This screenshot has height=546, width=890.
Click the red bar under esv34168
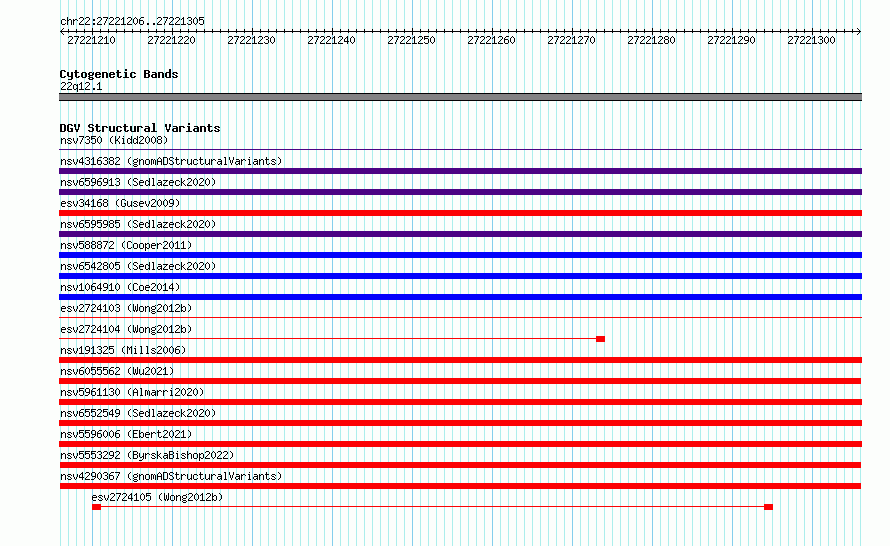click(x=460, y=213)
